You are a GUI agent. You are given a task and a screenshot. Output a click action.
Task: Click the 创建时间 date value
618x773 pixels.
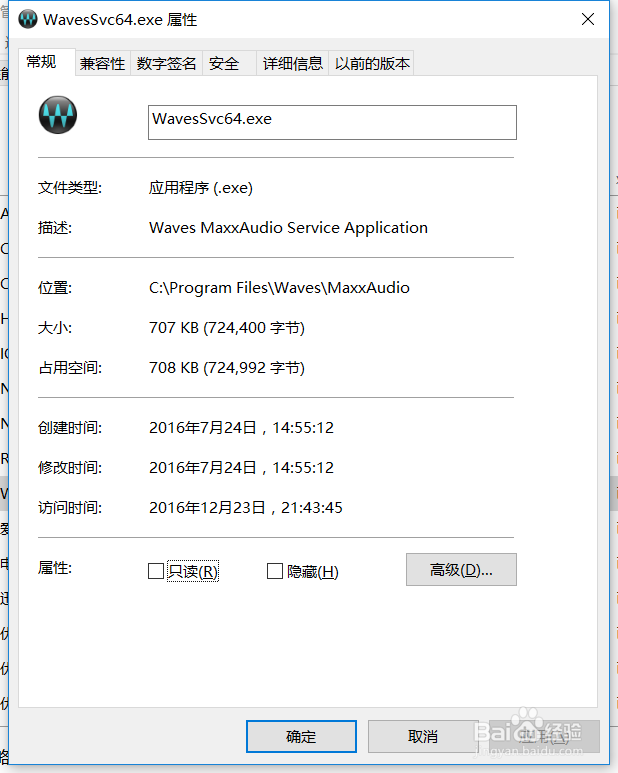click(241, 427)
